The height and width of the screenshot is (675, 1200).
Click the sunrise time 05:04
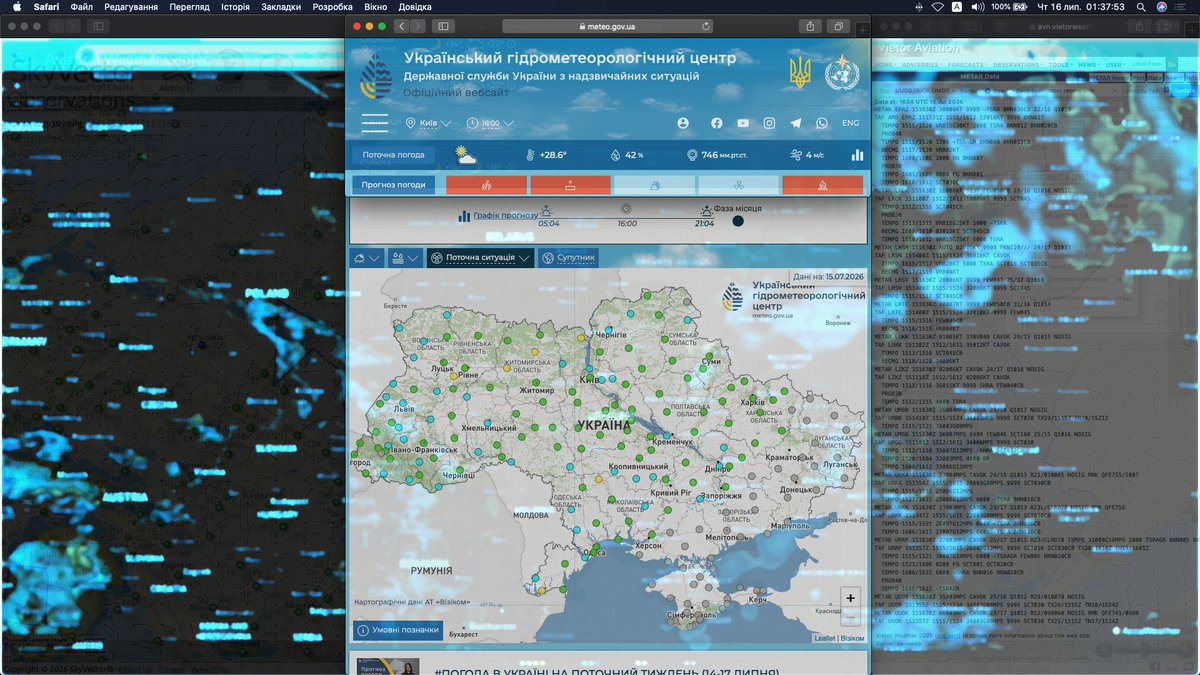[x=548, y=223]
